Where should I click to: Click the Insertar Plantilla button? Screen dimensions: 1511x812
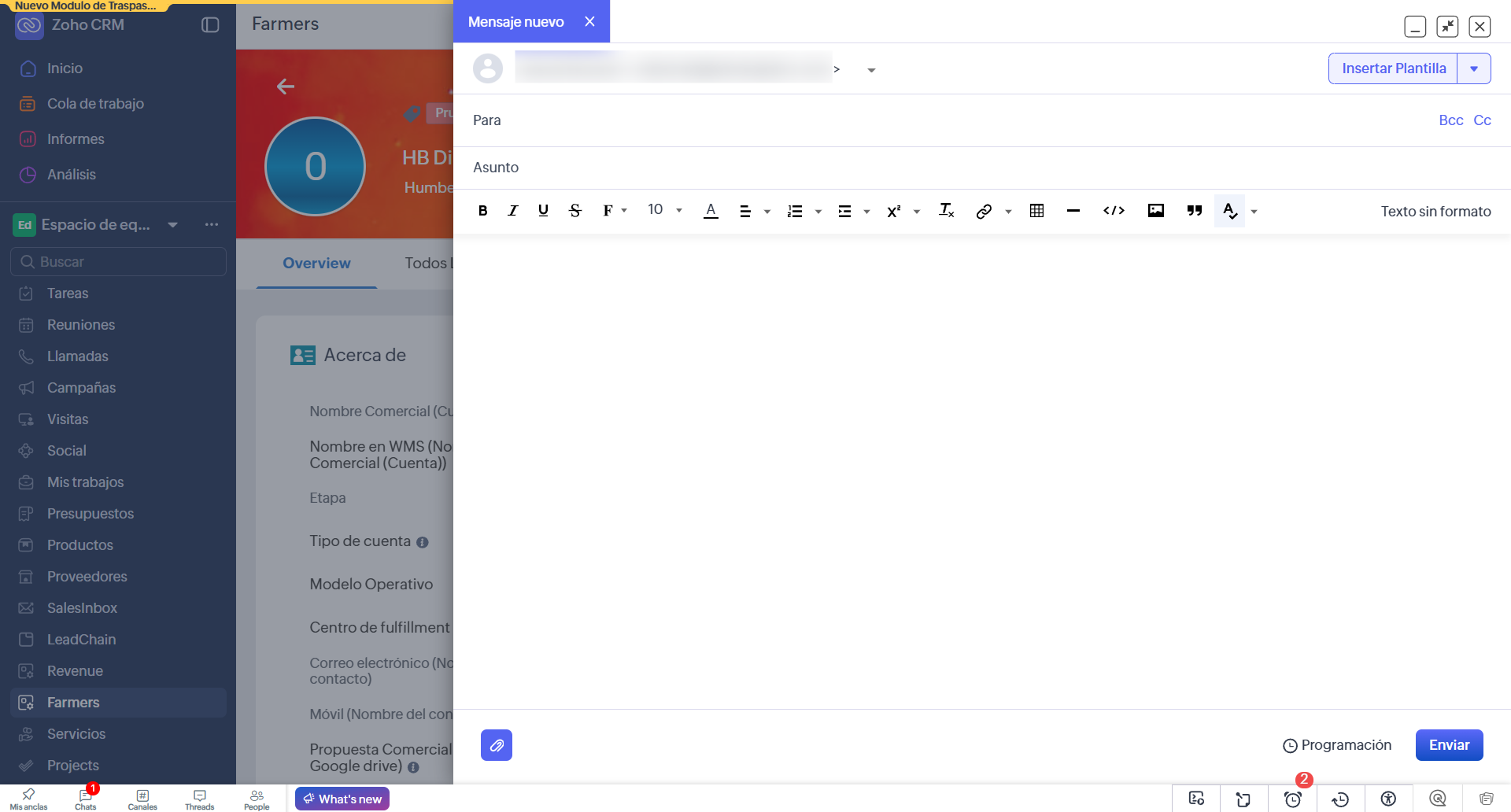[x=1393, y=68]
